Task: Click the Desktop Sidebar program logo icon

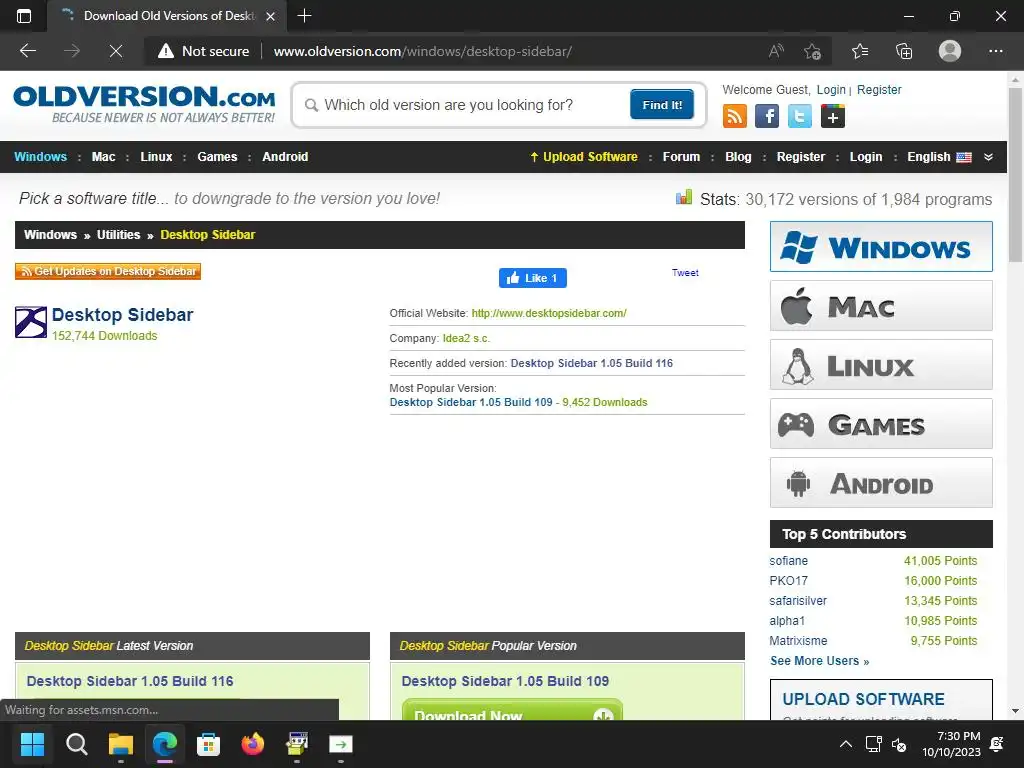Action: (x=31, y=322)
